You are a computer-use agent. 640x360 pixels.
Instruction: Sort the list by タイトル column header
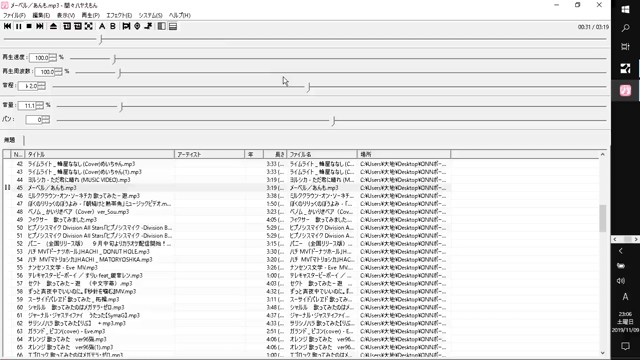click(x=100, y=154)
